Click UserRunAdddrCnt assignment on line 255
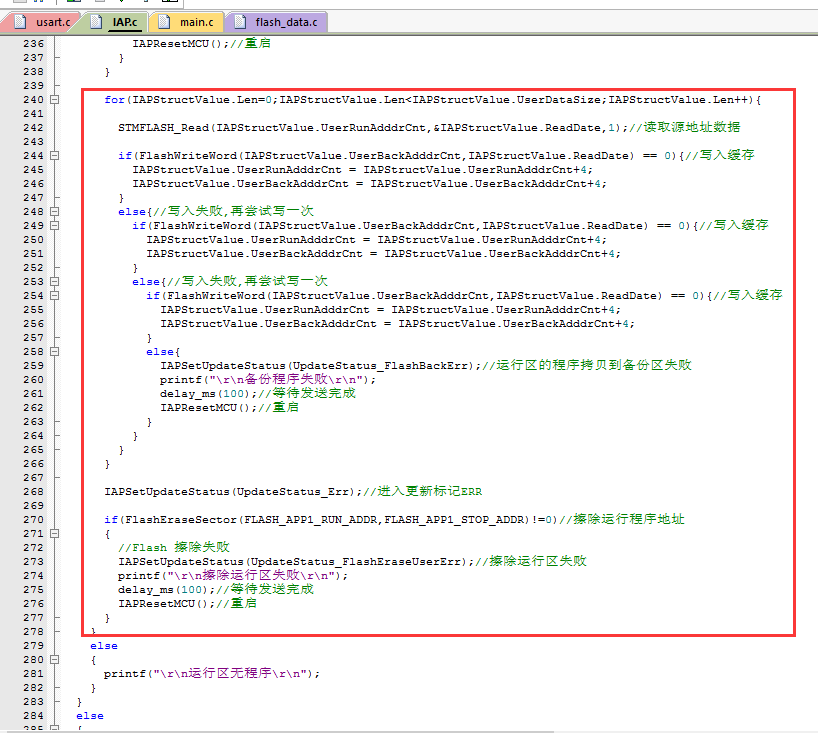818x733 pixels. (391, 309)
